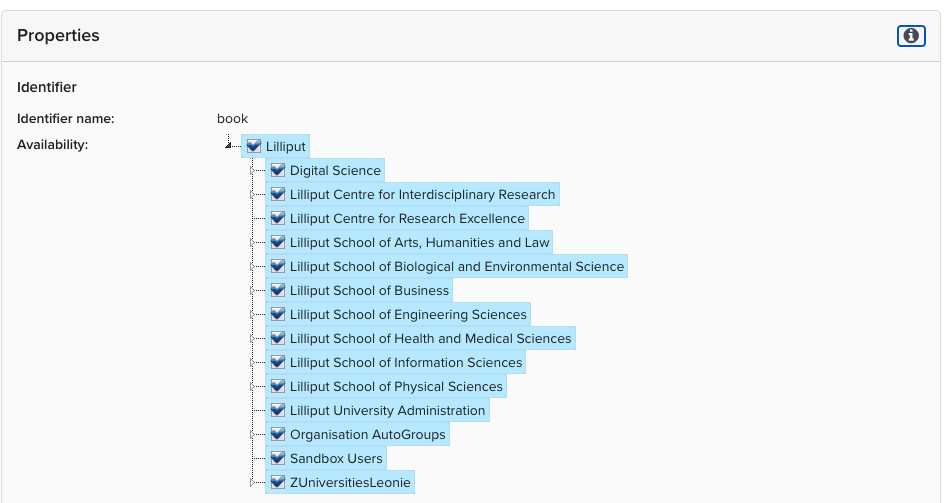This screenshot has width=950, height=503.
Task: Open the Properties info icon
Action: coord(911,36)
